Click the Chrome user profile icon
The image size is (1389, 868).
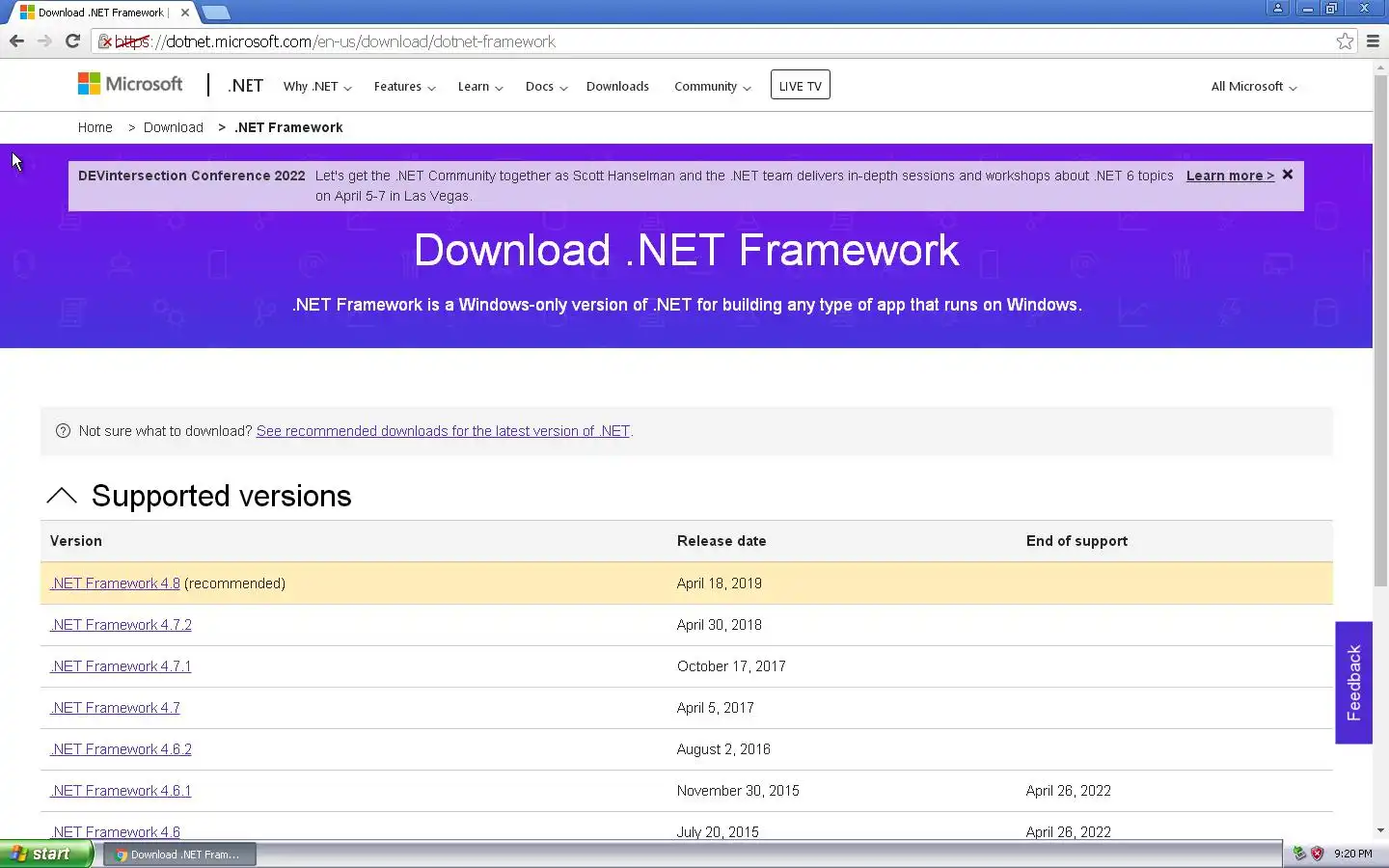point(1278,8)
